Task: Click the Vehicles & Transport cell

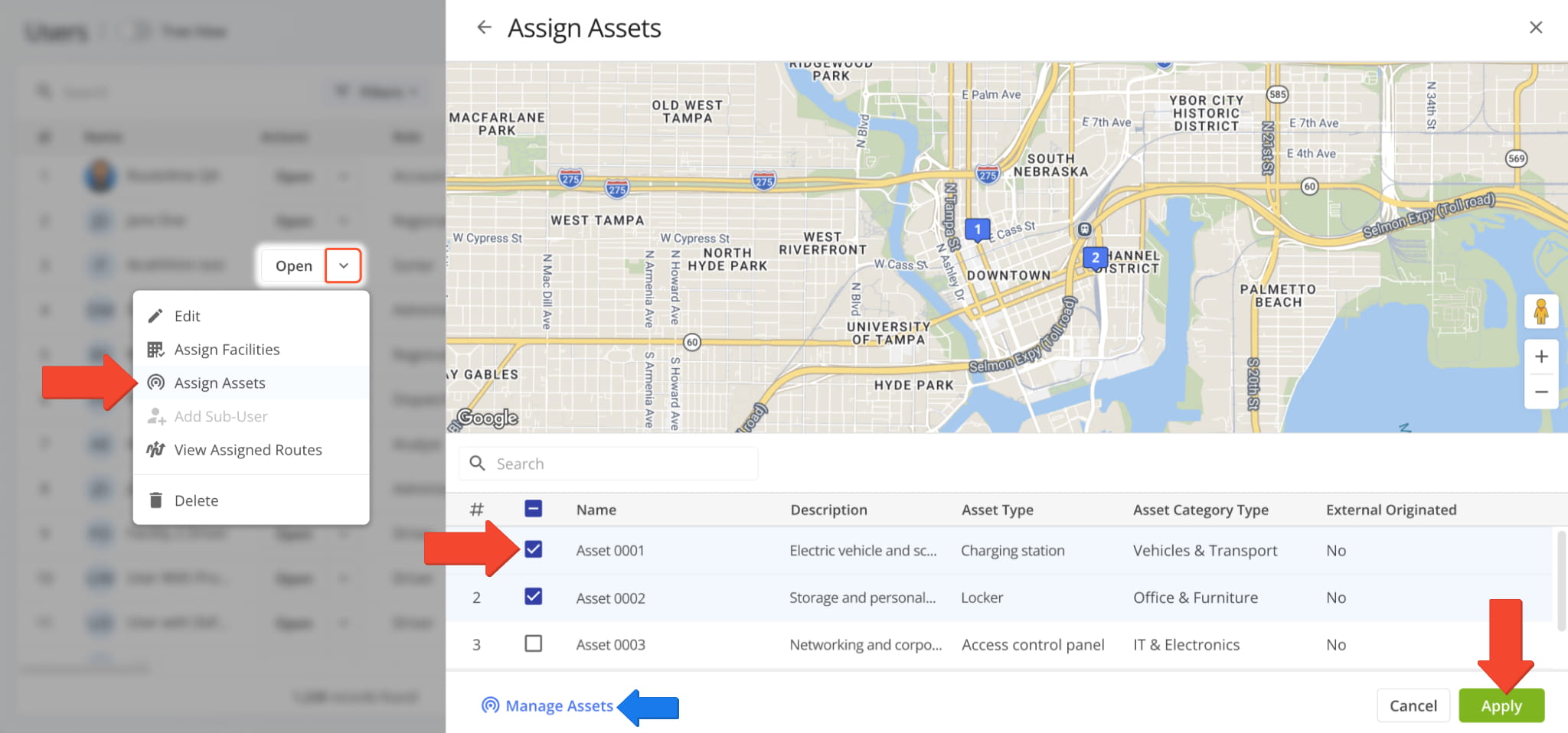Action: [x=1205, y=550]
